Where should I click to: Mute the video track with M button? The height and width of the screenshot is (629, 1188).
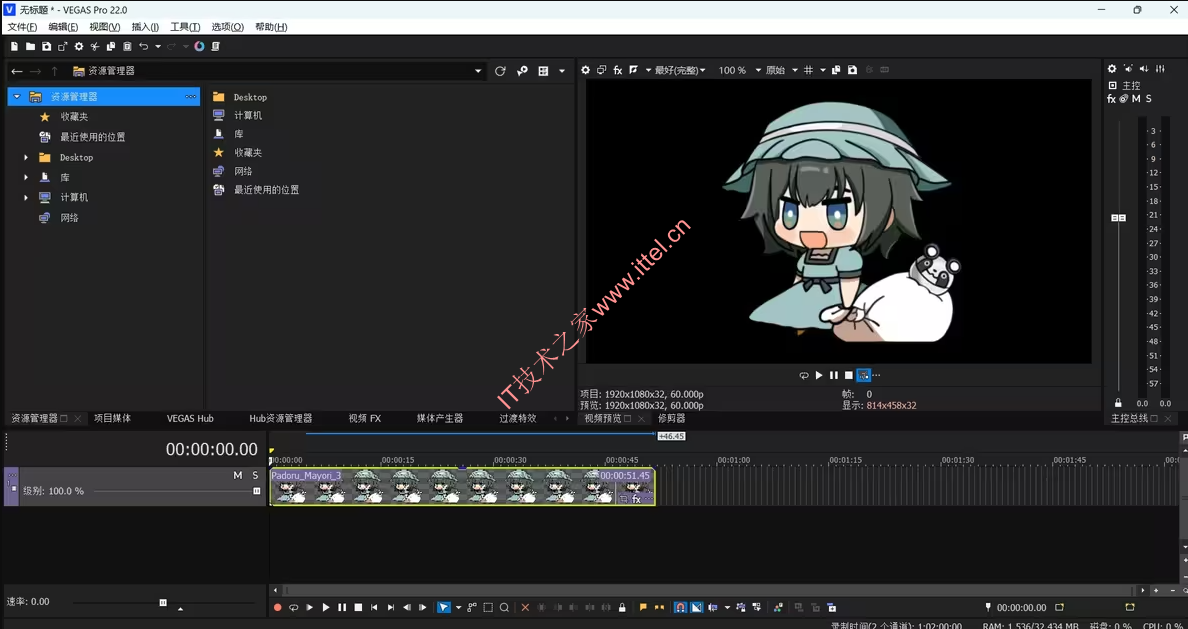pos(238,476)
